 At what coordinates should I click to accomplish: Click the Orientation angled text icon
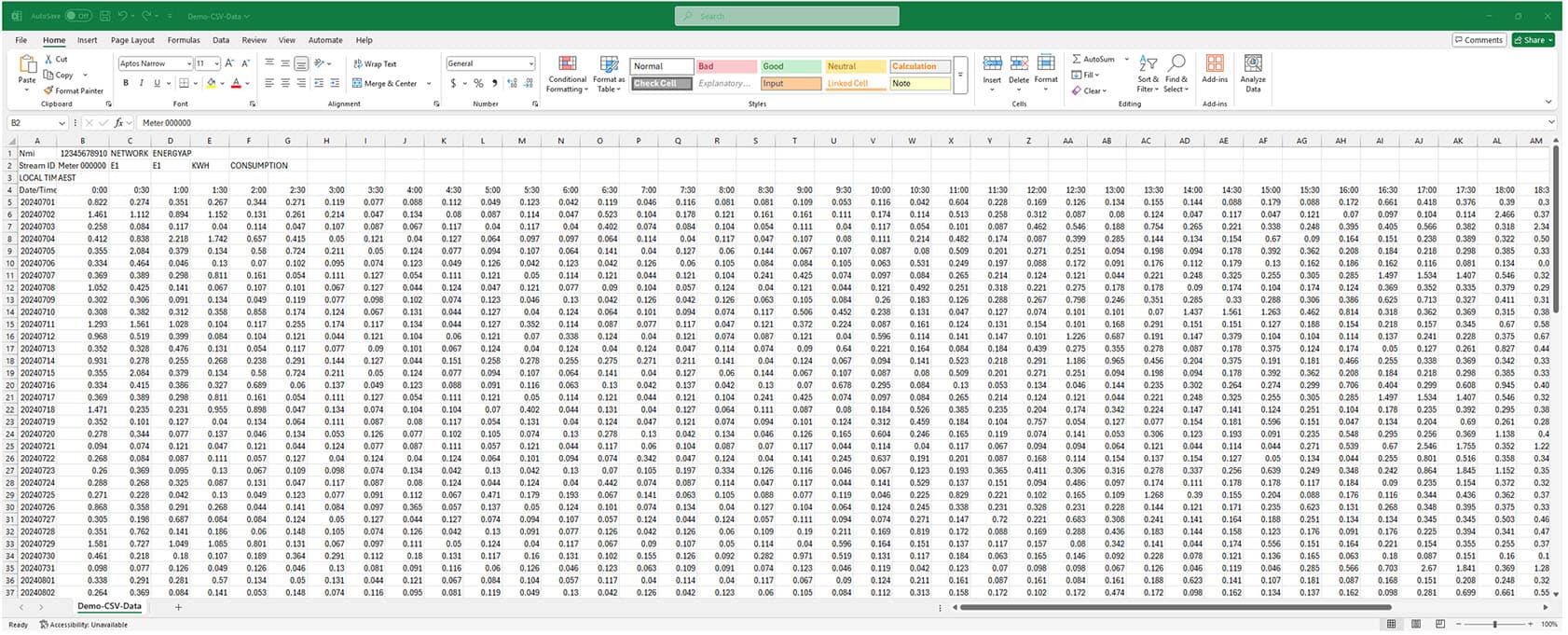click(x=320, y=63)
